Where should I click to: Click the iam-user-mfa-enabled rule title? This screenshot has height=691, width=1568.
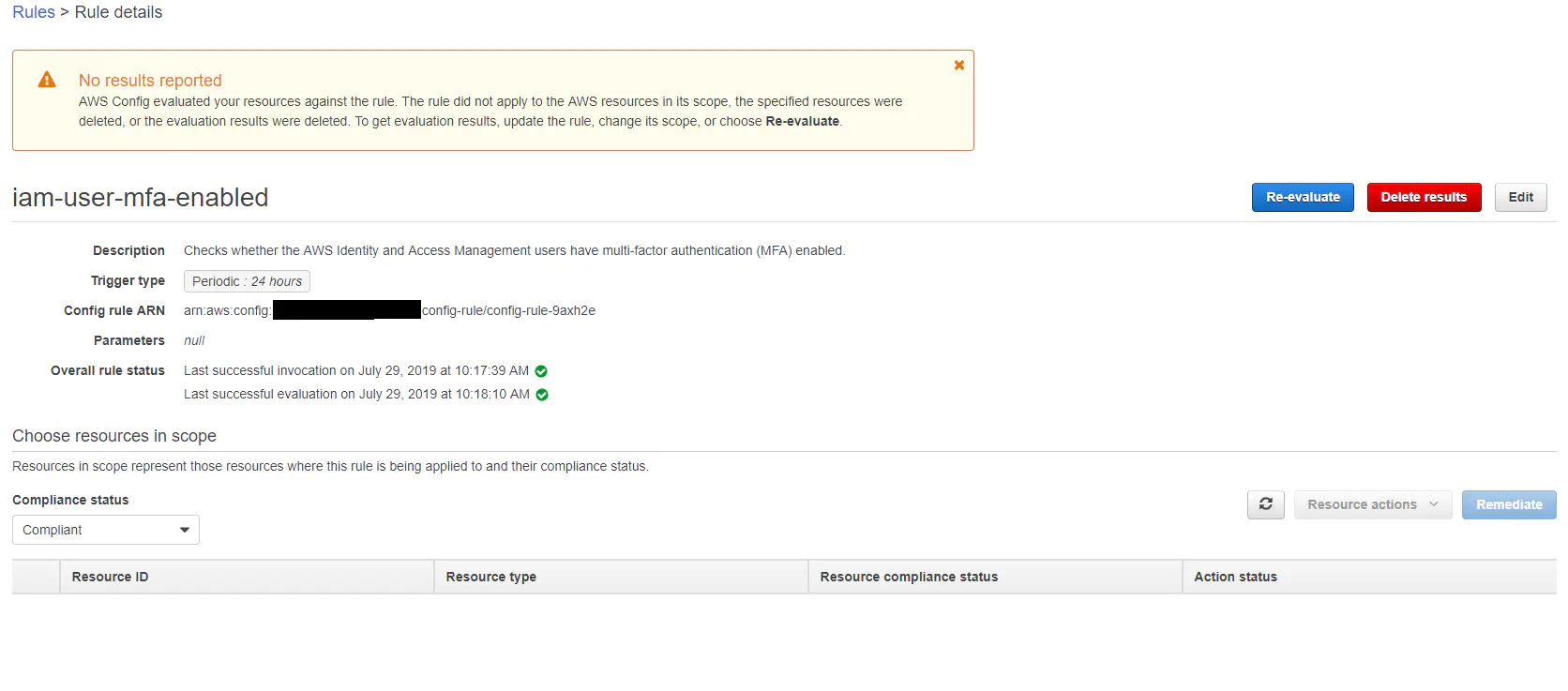(141, 198)
